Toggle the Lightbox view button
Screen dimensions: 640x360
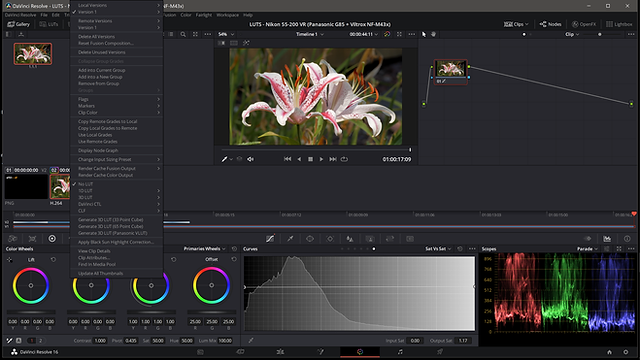click(619, 24)
